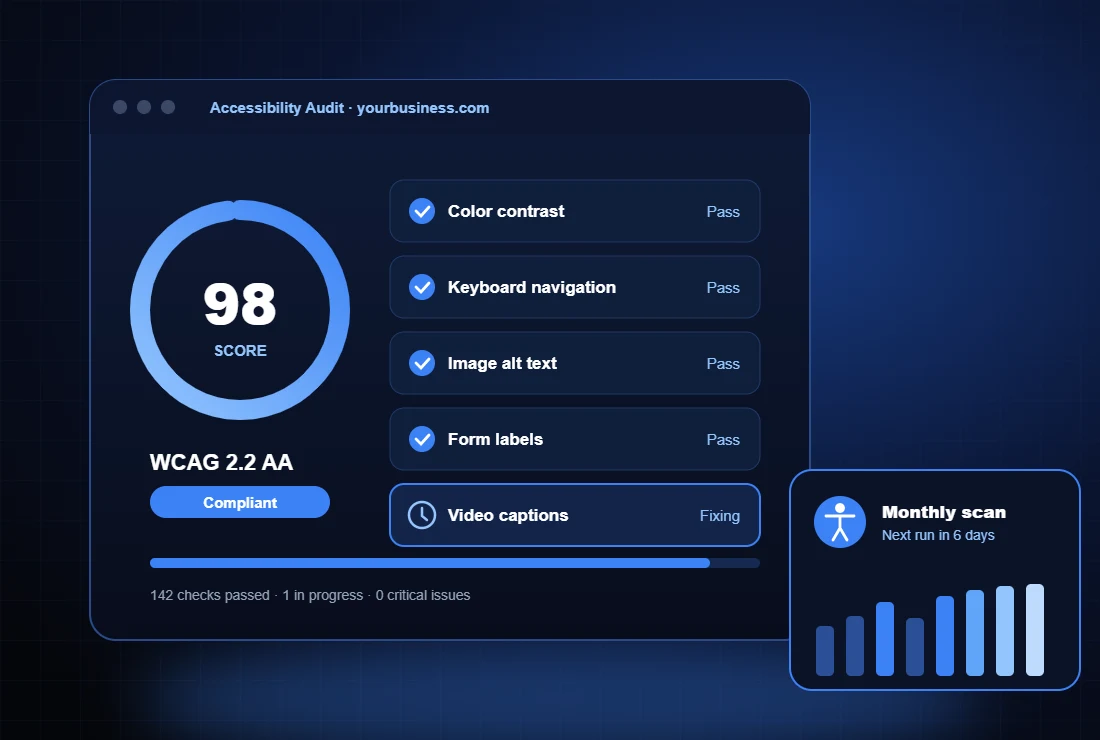1100x740 pixels.
Task: Click the Pass status for Keyboard navigation
Action: (x=723, y=288)
